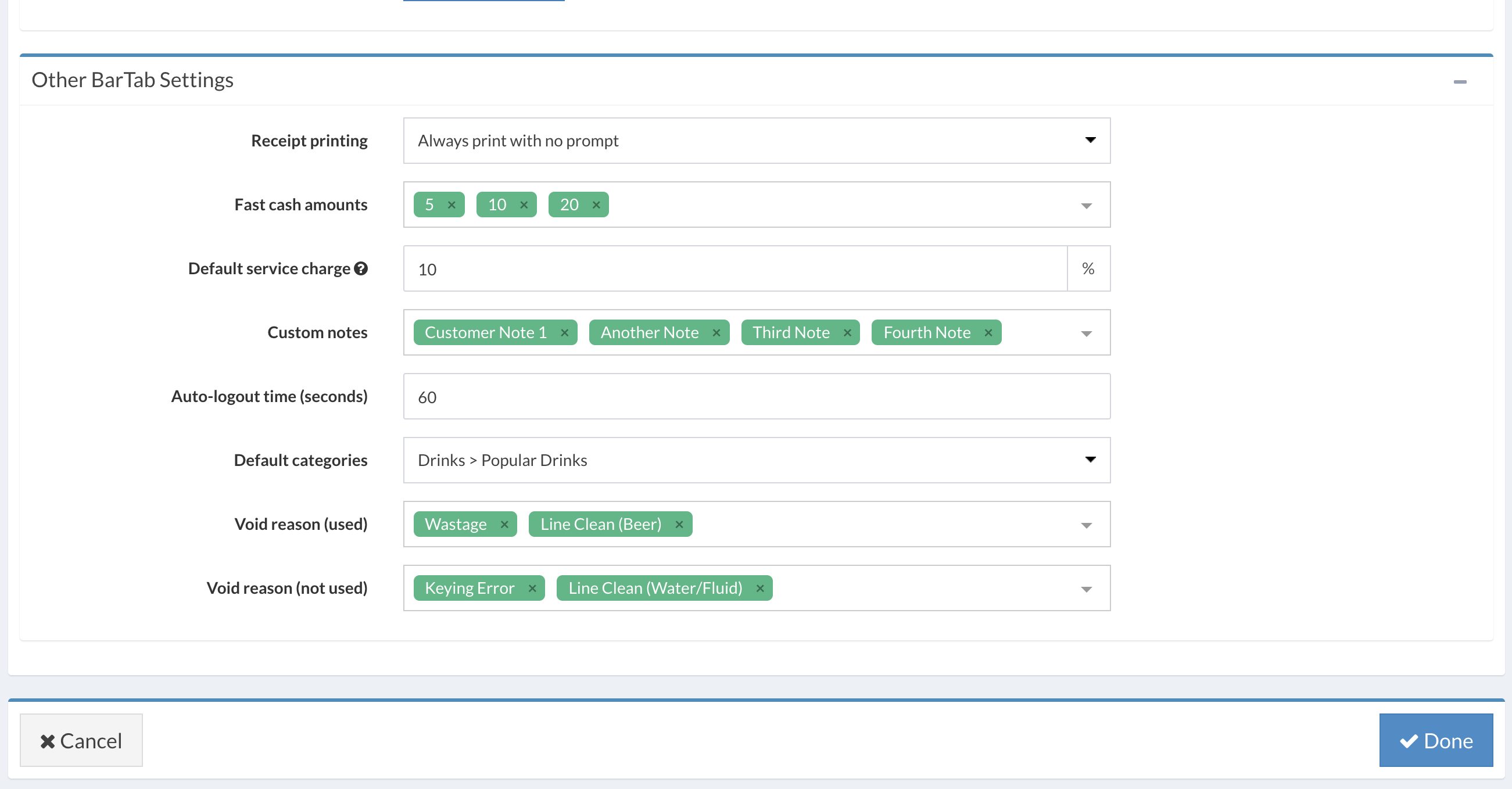The height and width of the screenshot is (789, 1512).
Task: Remove Line Clean (Water/Fluid) tag
Action: click(x=759, y=588)
